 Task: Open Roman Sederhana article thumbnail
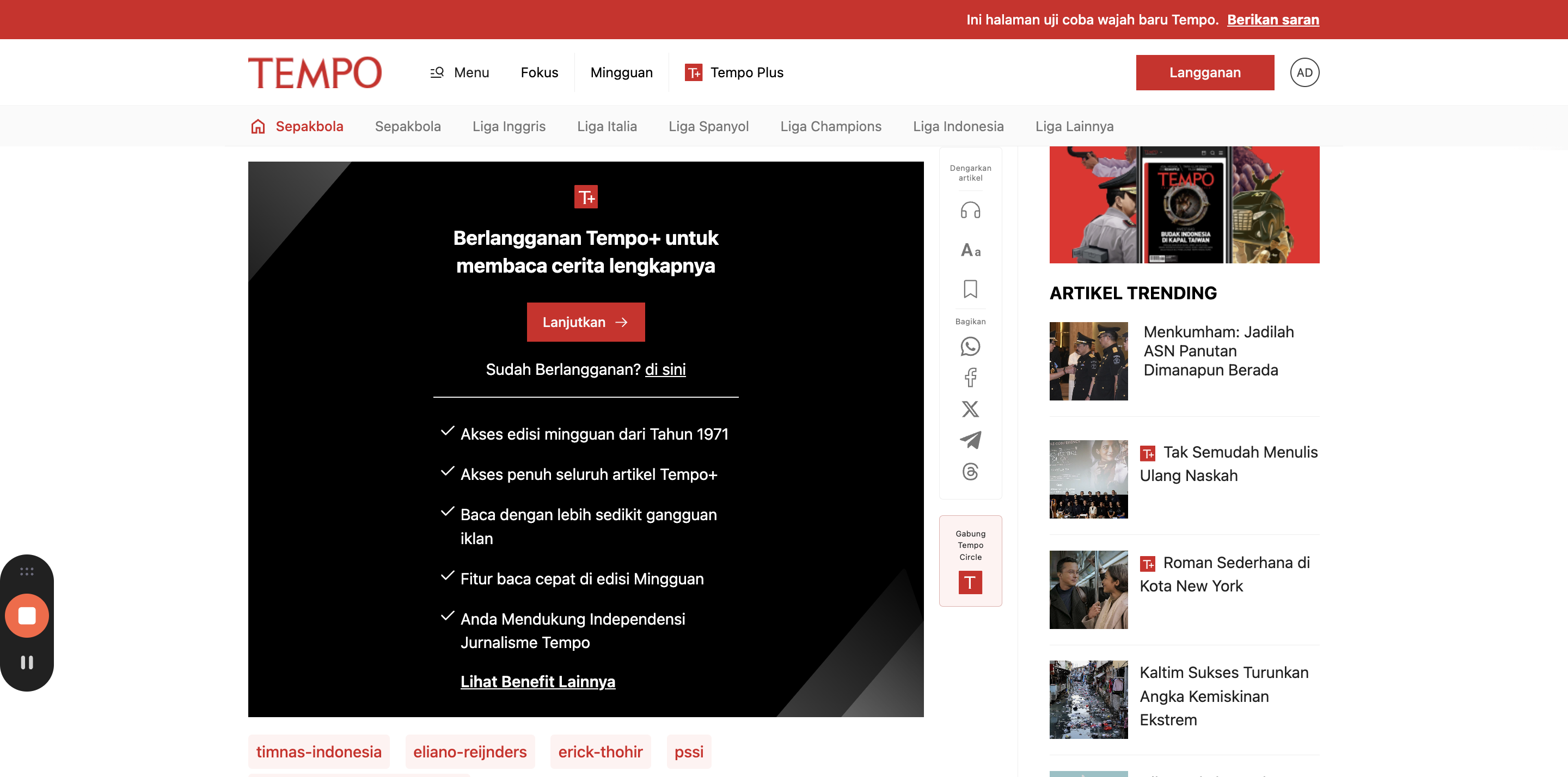coord(1088,590)
